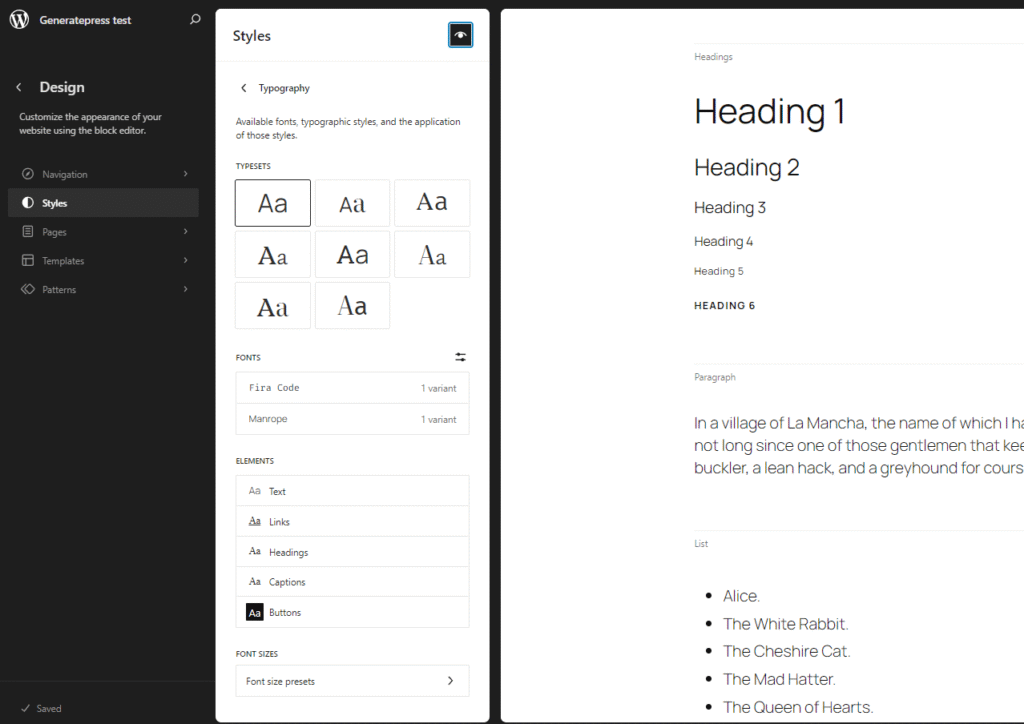Choose the Fira Code font
Viewport: 1024px width, 724px height.
coord(352,388)
